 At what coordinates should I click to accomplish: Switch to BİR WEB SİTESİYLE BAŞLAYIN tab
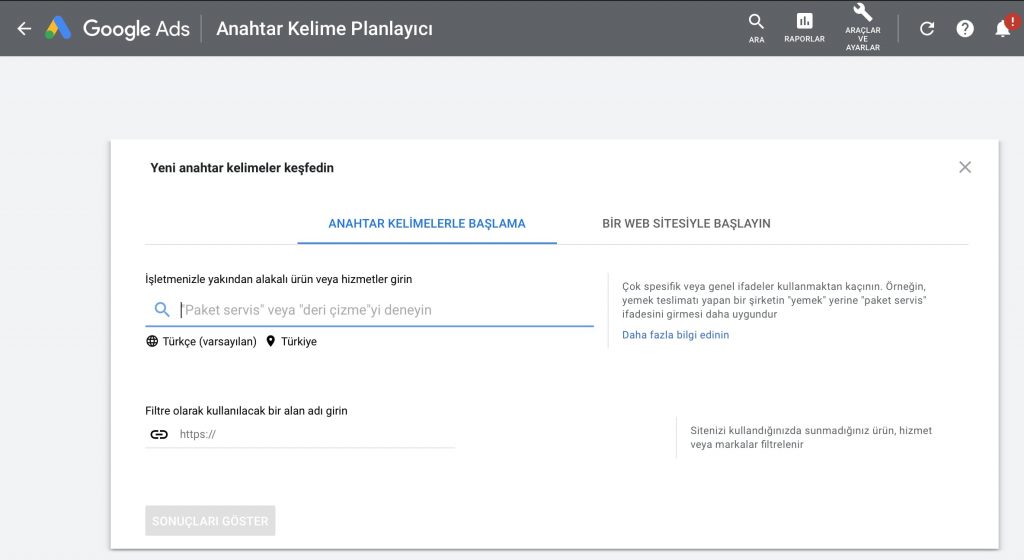[x=686, y=224]
